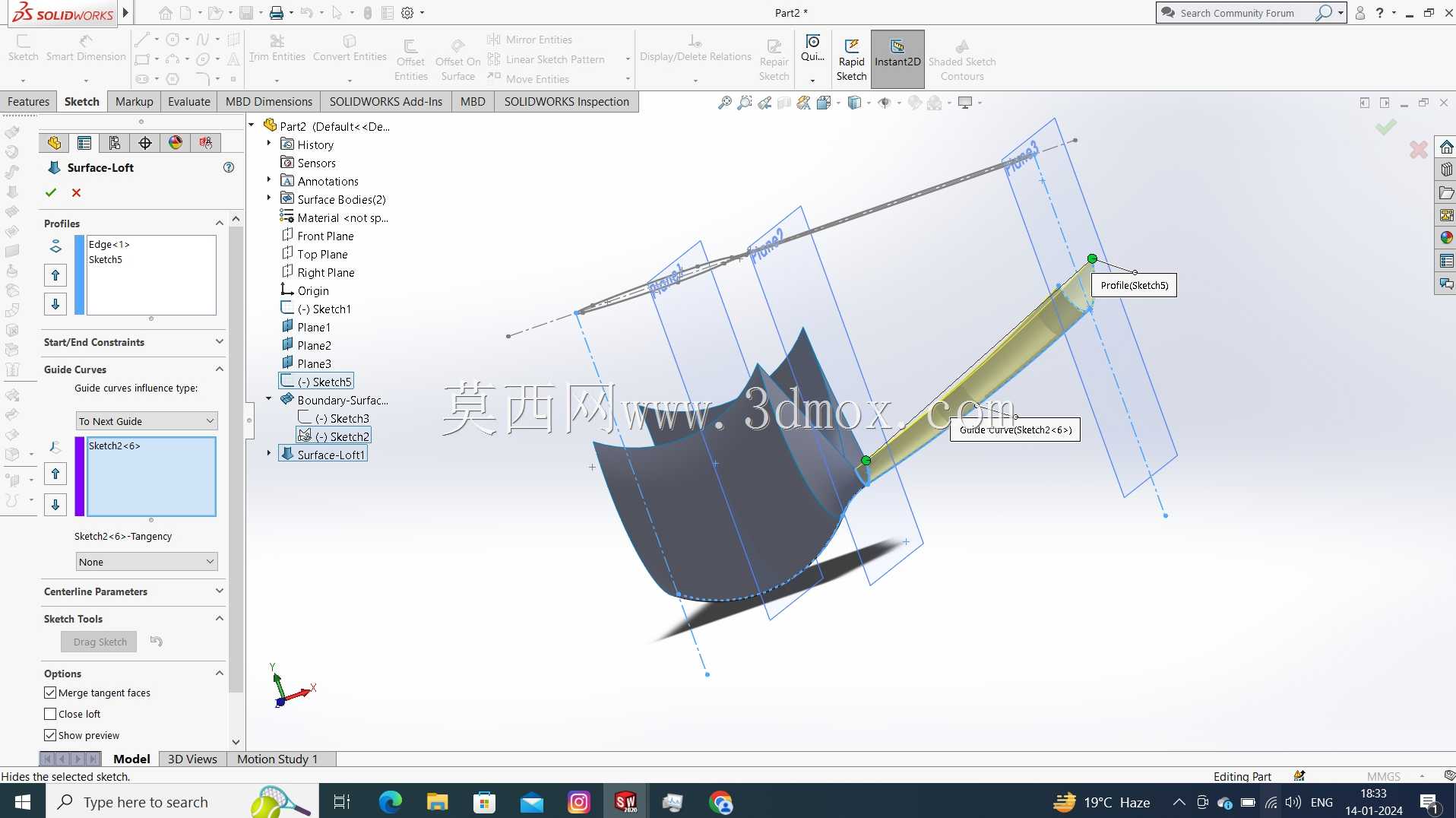Viewport: 1456px width, 818px height.
Task: Select Sketch2<6> in guide curves list
Action: [x=115, y=445]
